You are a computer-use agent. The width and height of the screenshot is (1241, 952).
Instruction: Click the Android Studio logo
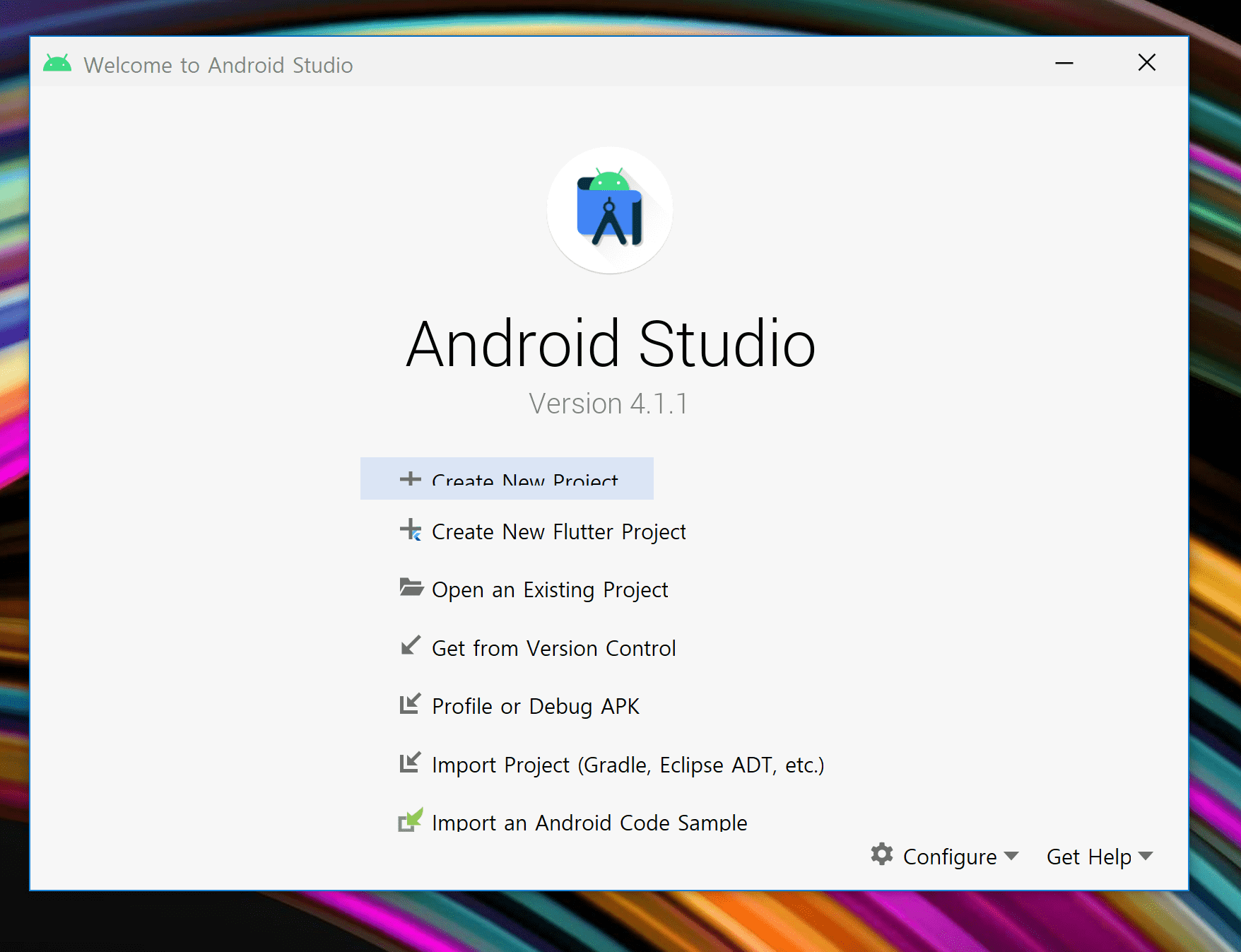pos(610,210)
